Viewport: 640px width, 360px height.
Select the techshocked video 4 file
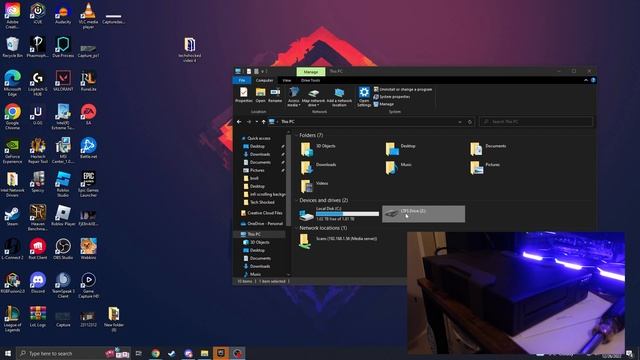tap(189, 50)
